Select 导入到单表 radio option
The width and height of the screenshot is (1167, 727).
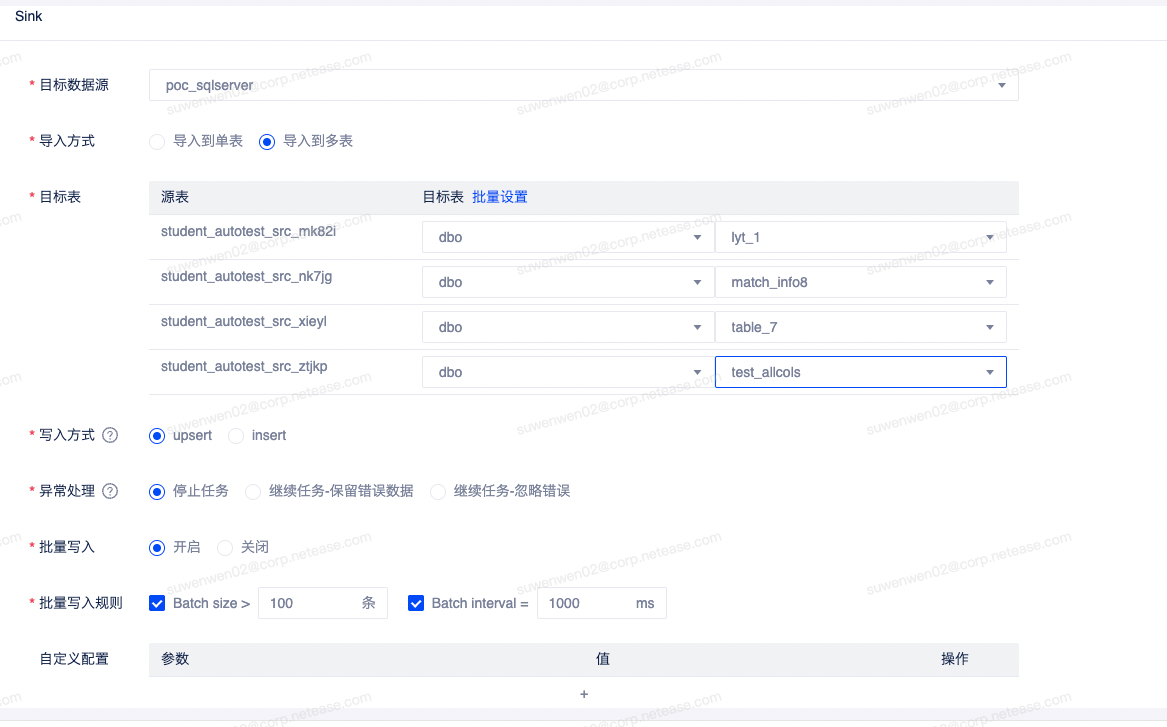157,142
